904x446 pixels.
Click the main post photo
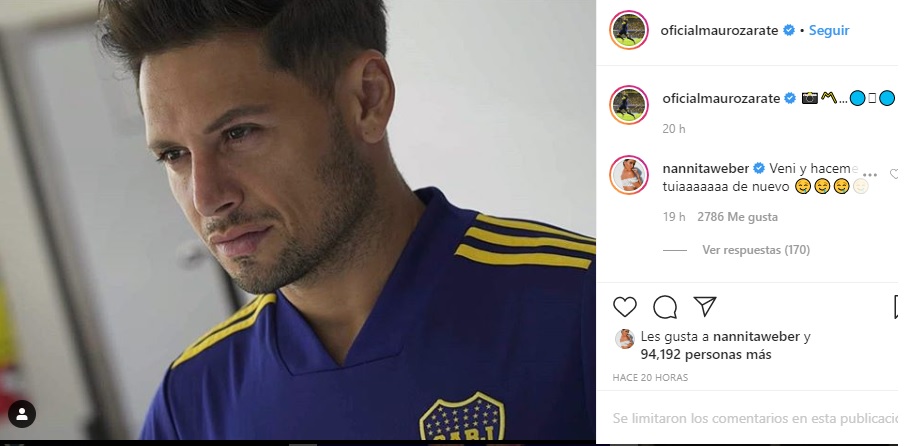click(298, 220)
